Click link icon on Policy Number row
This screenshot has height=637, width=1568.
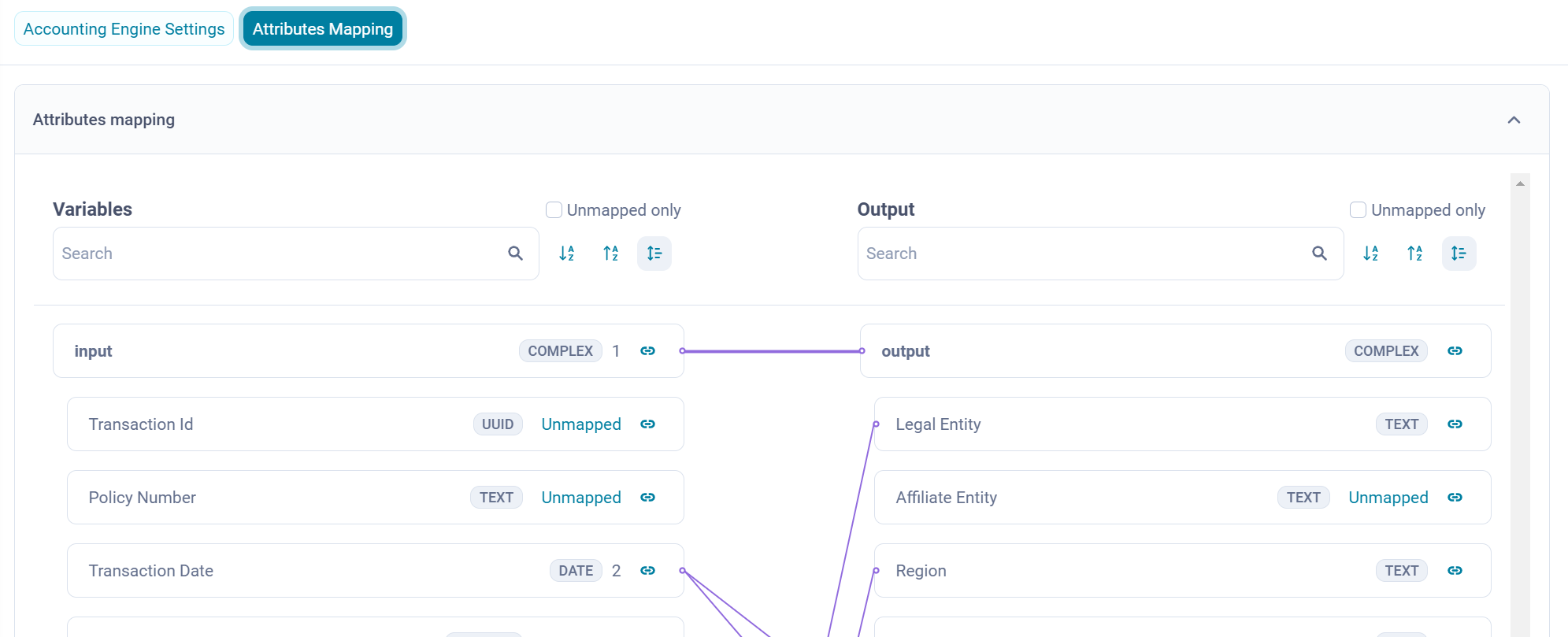pos(647,498)
